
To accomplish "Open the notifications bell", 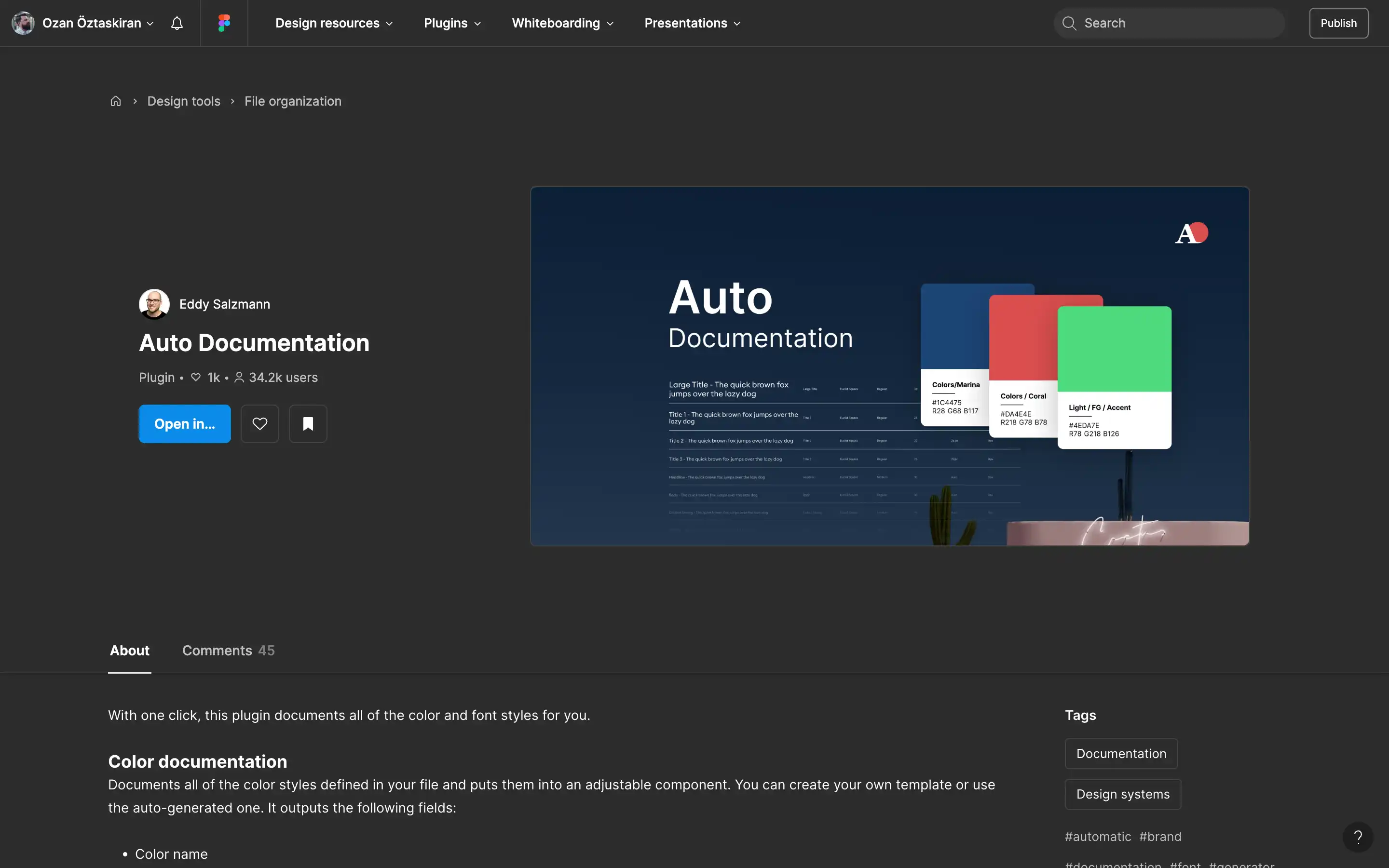I will coord(177,23).
